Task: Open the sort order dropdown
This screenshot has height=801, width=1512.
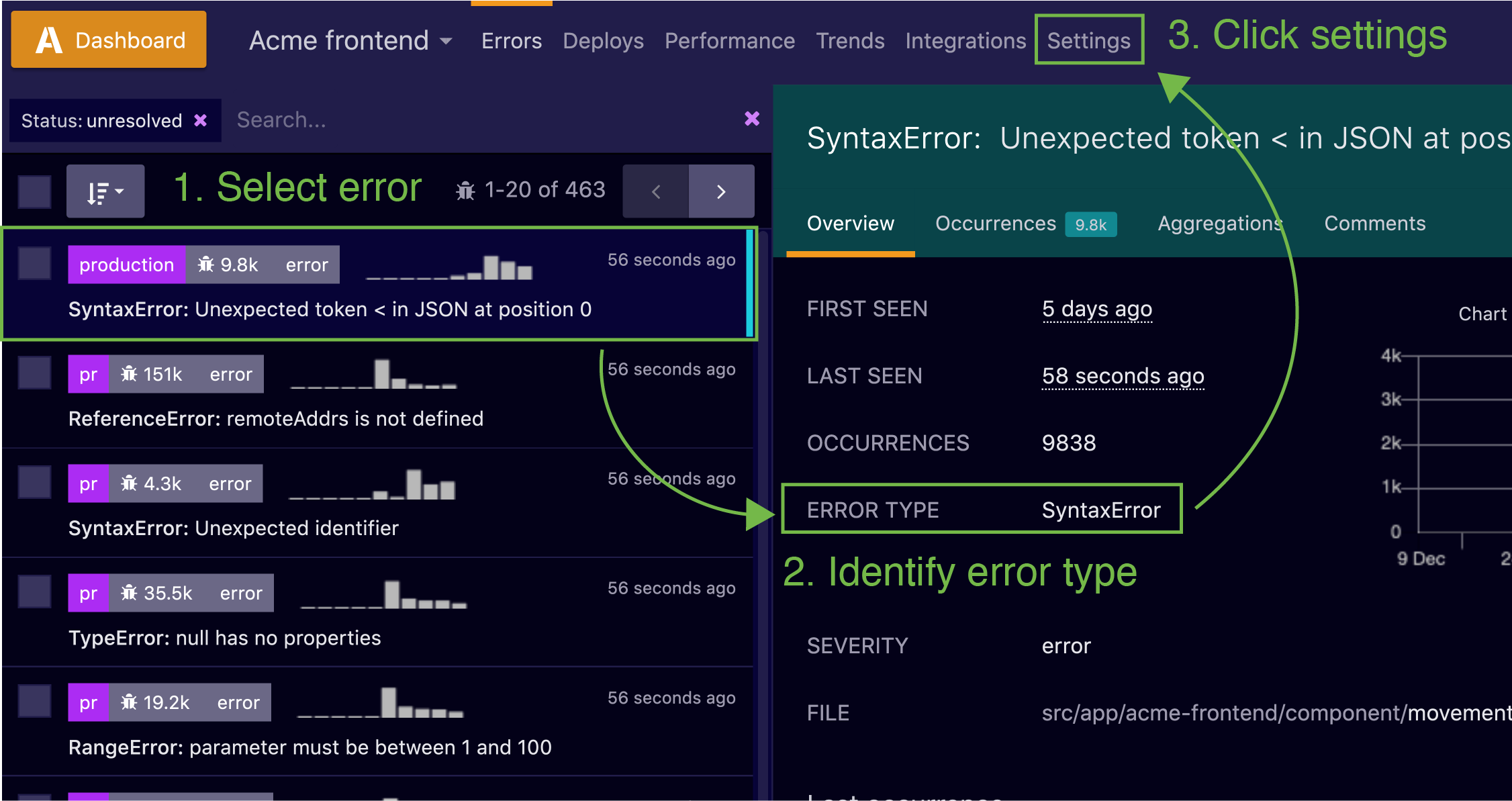Action: 105,191
